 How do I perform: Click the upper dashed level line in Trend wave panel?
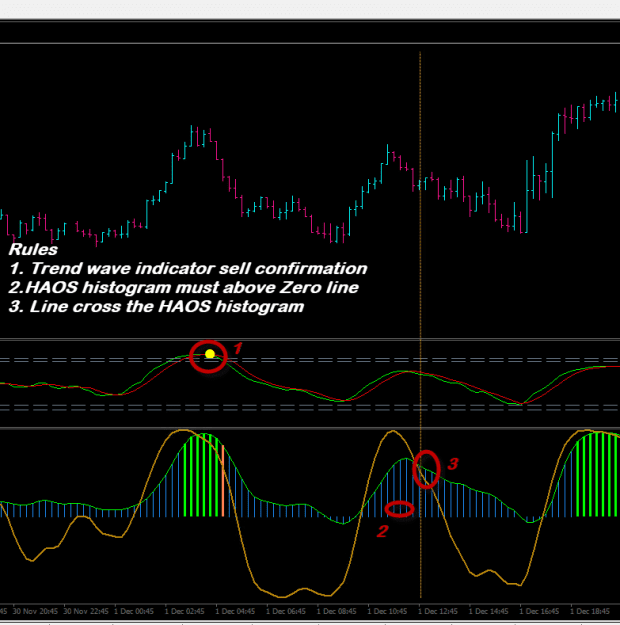(x=310, y=360)
